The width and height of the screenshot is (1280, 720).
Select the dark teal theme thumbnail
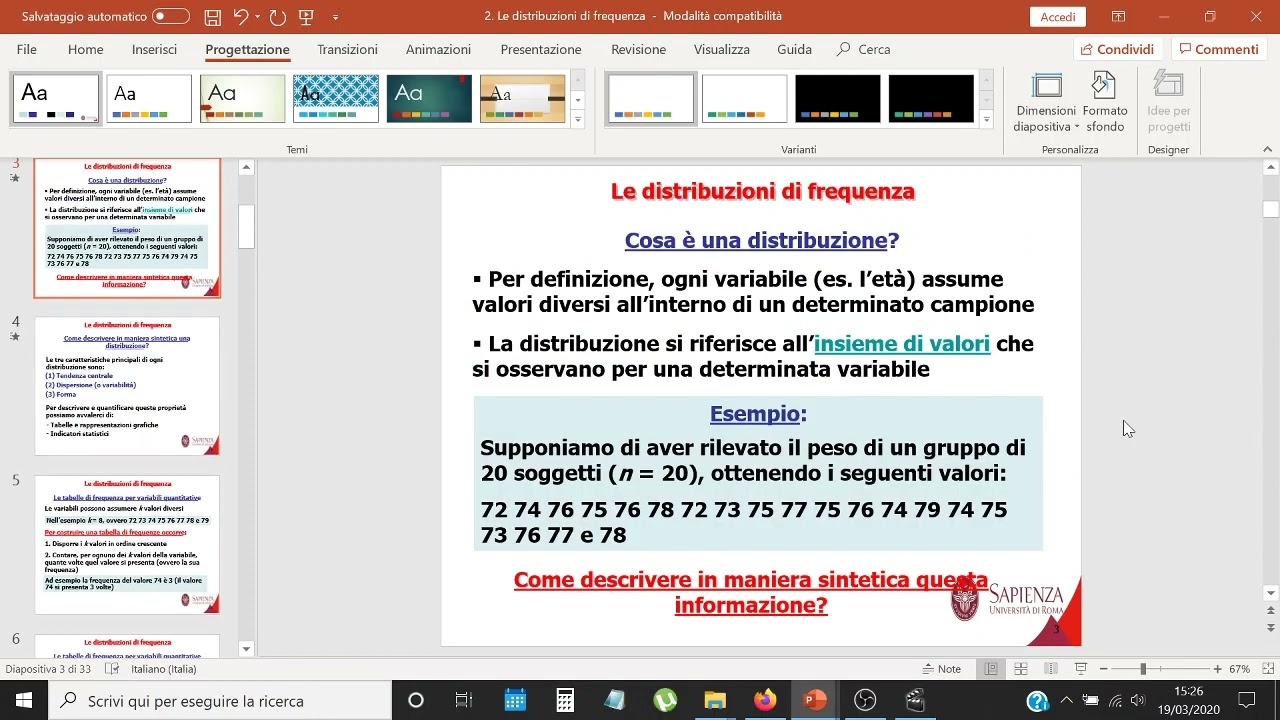(429, 98)
